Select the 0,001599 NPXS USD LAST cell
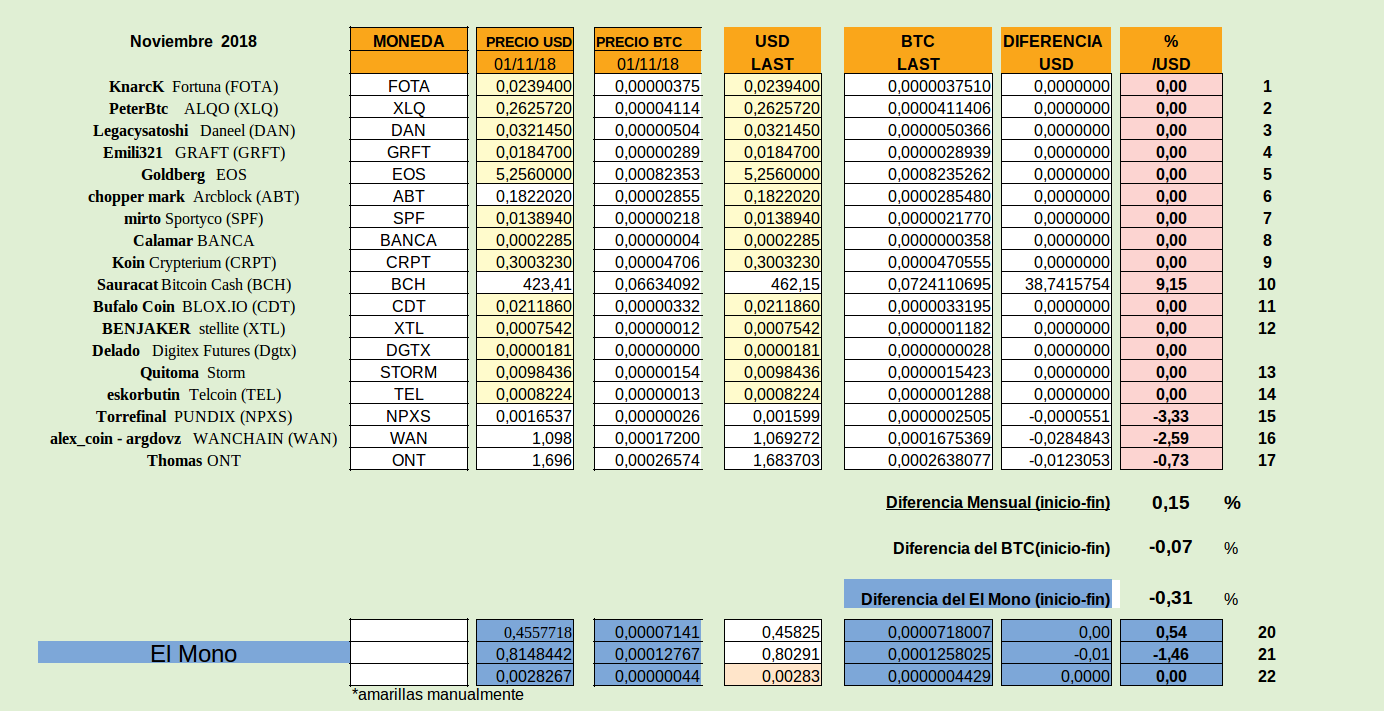The image size is (1384, 711). point(773,416)
